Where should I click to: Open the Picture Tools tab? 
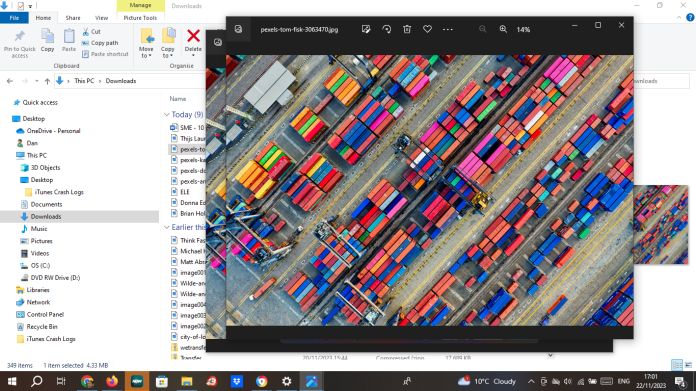click(140, 18)
